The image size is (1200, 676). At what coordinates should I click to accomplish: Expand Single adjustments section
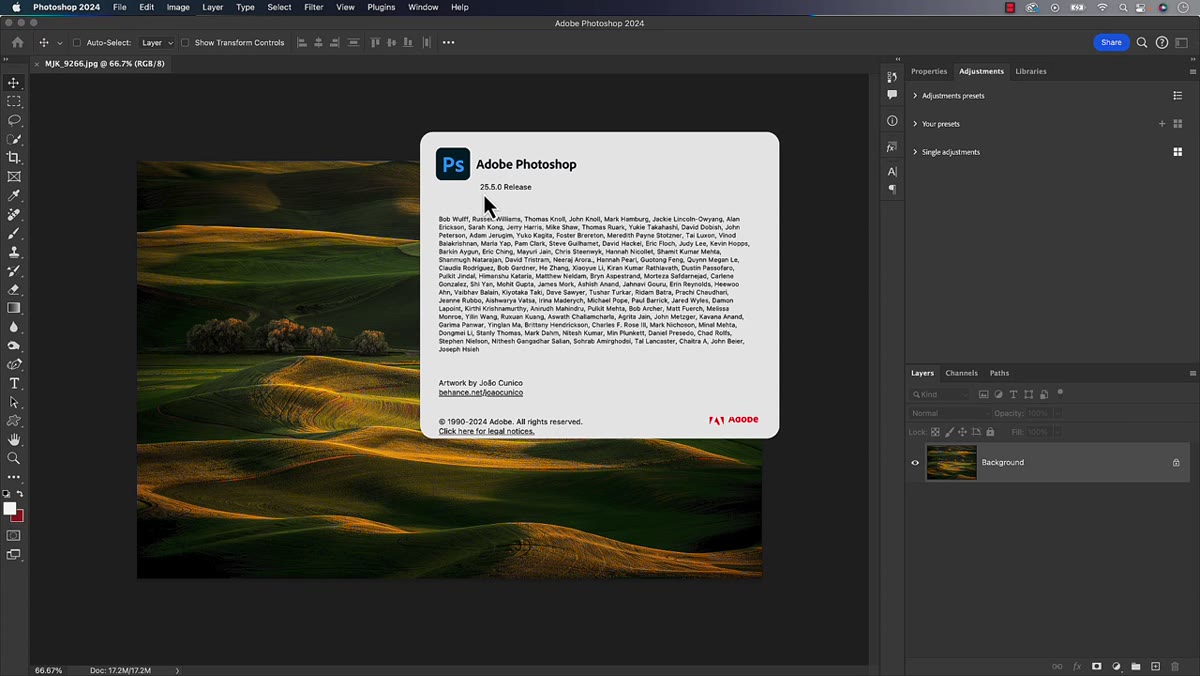915,152
